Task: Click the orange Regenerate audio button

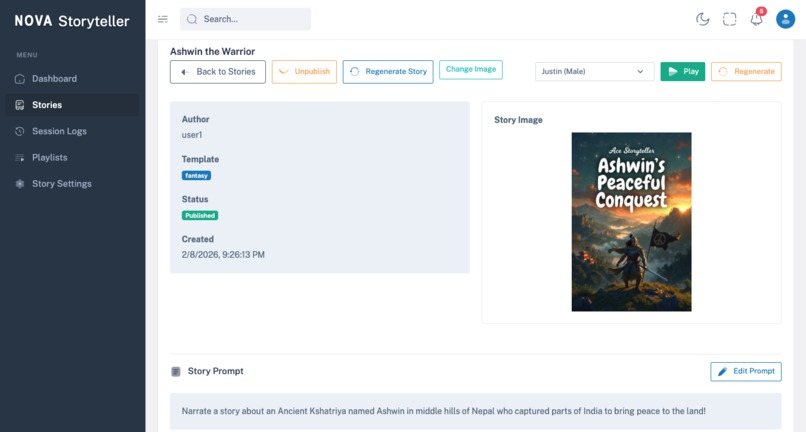Action: point(746,71)
